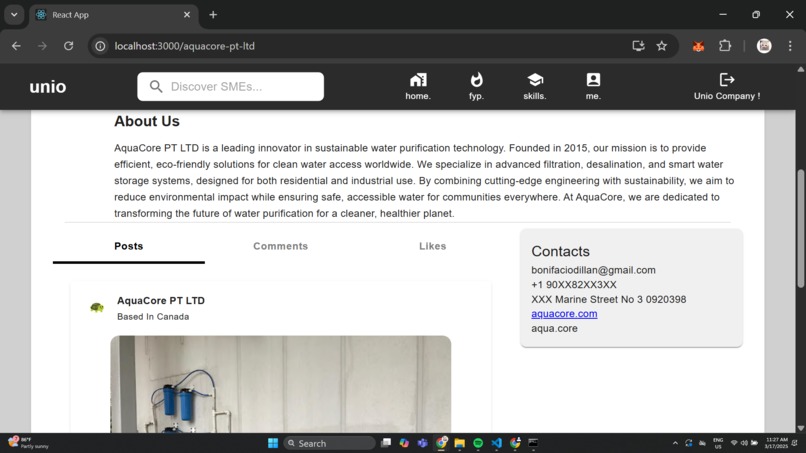Click the address XXX Marine Street No 3

609,299
